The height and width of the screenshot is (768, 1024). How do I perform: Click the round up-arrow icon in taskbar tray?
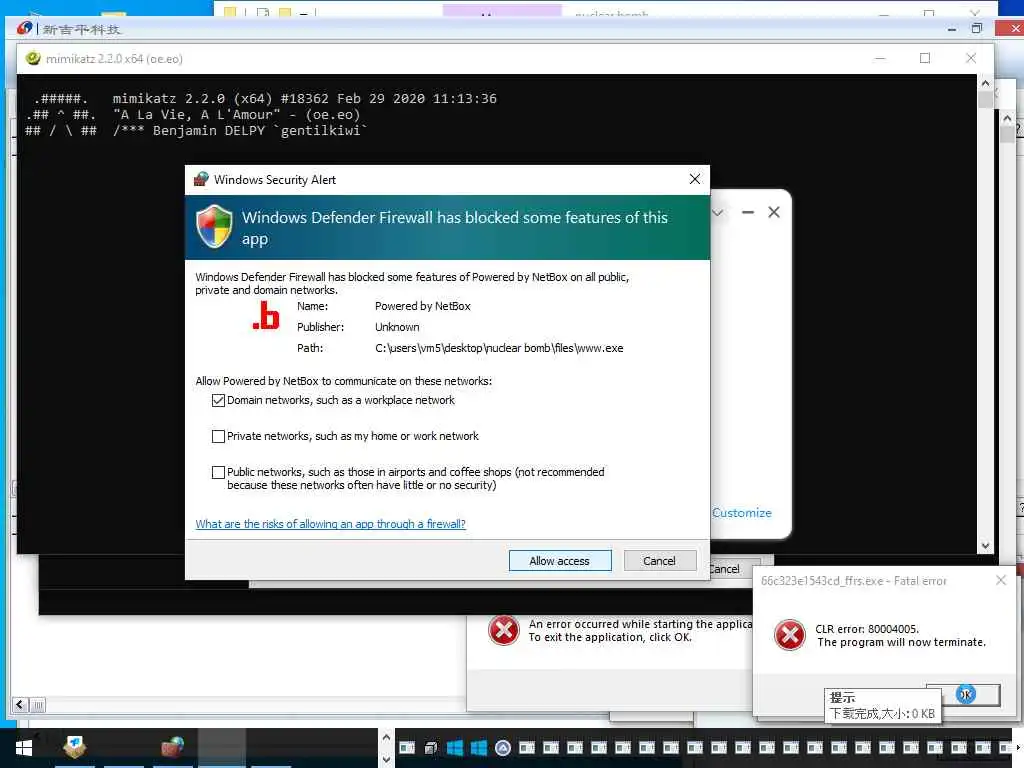503,748
